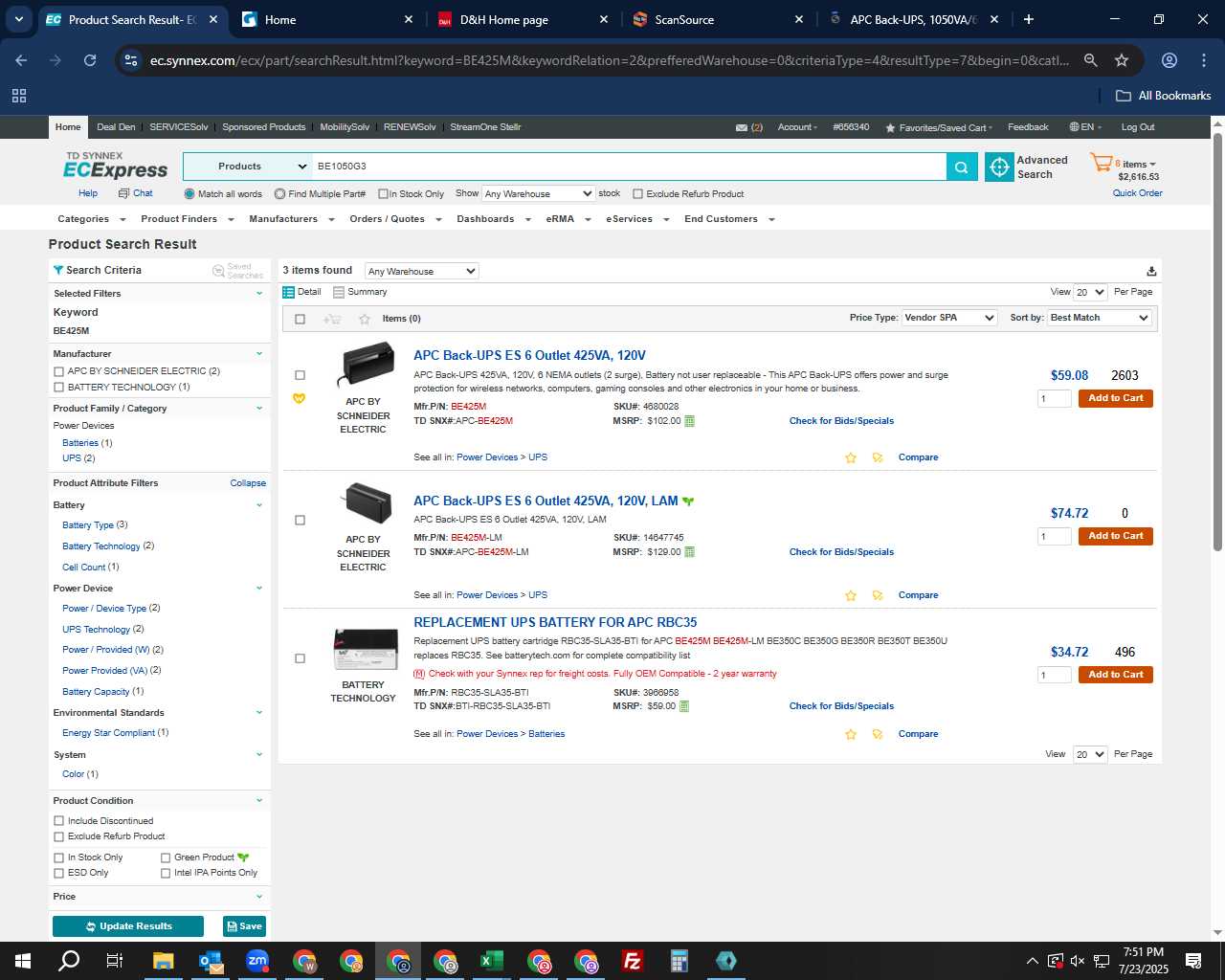Click the page vertical scrollbar
This screenshot has height=980, width=1225.
1217,342
